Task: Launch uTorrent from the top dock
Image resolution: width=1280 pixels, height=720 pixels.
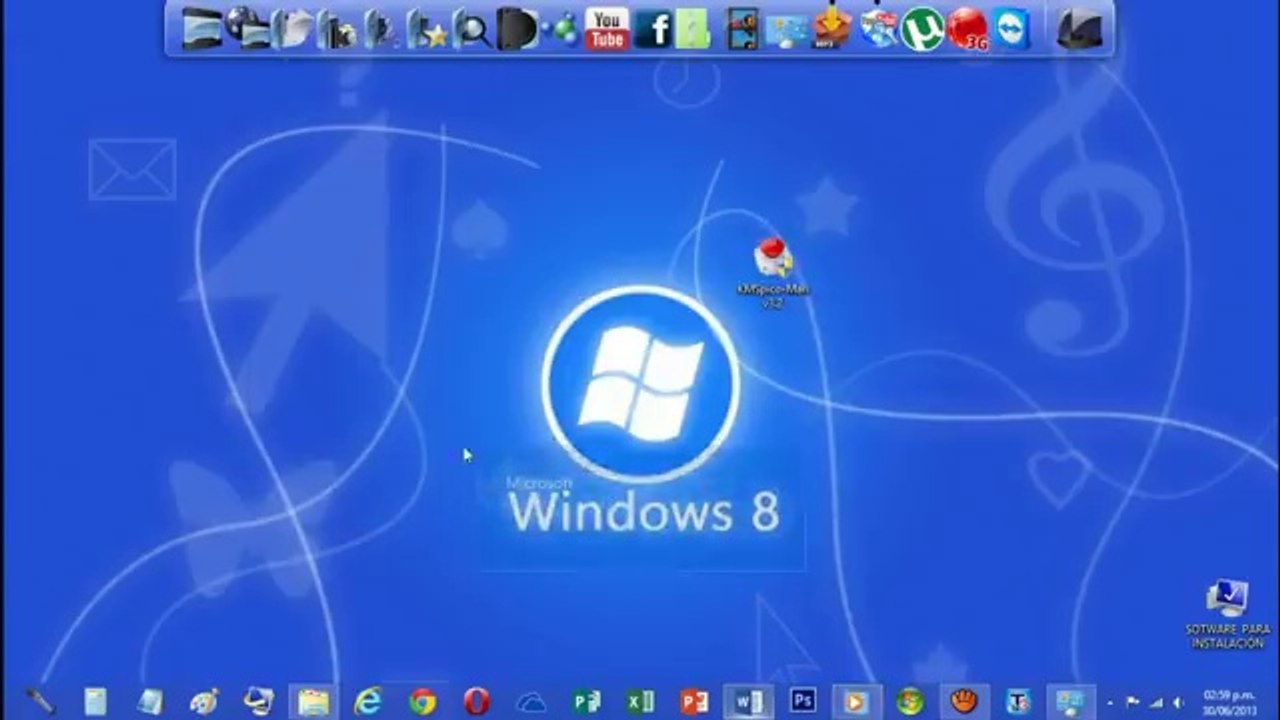Action: tap(922, 29)
